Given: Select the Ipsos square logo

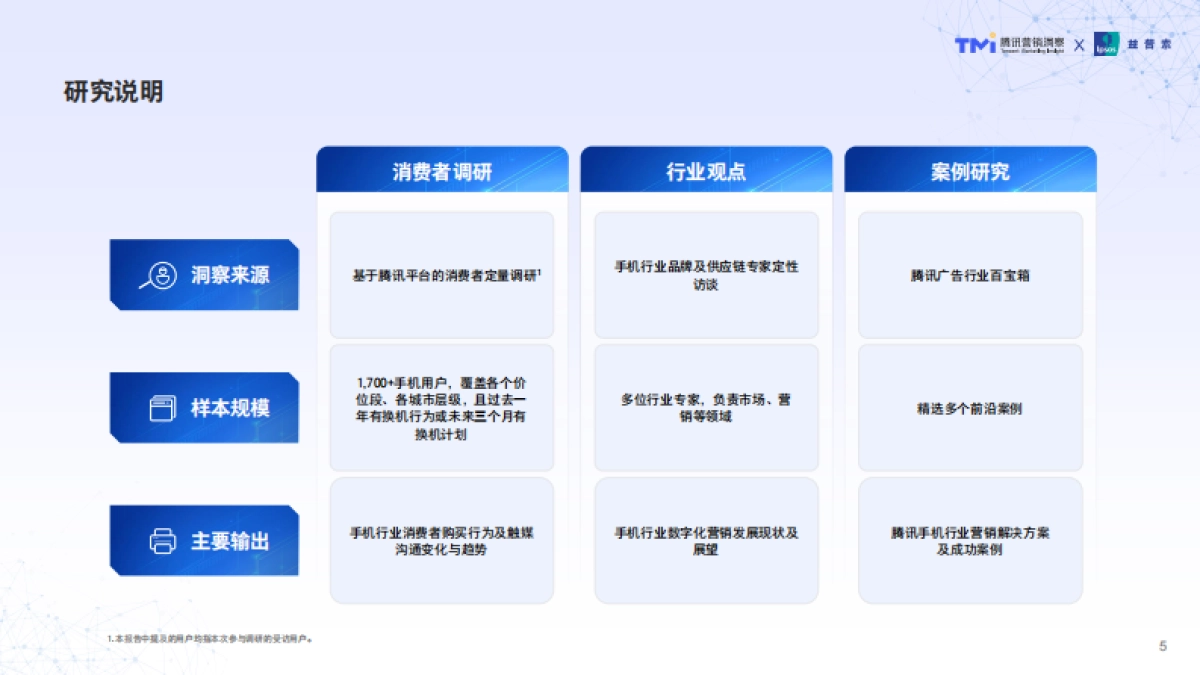Looking at the screenshot, I should click(1106, 44).
